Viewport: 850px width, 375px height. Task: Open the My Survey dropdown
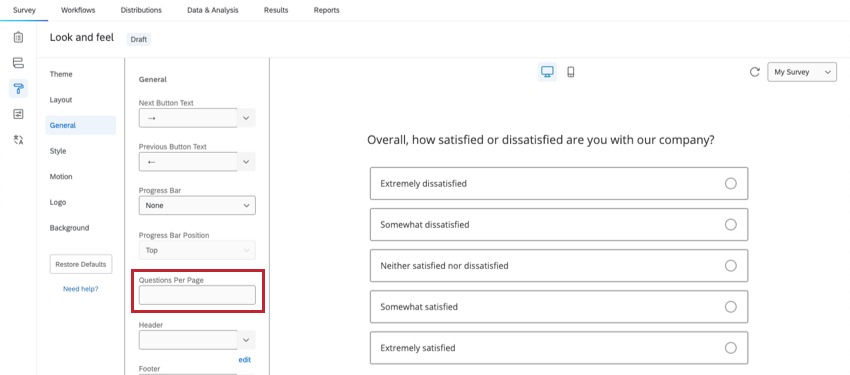click(x=802, y=72)
